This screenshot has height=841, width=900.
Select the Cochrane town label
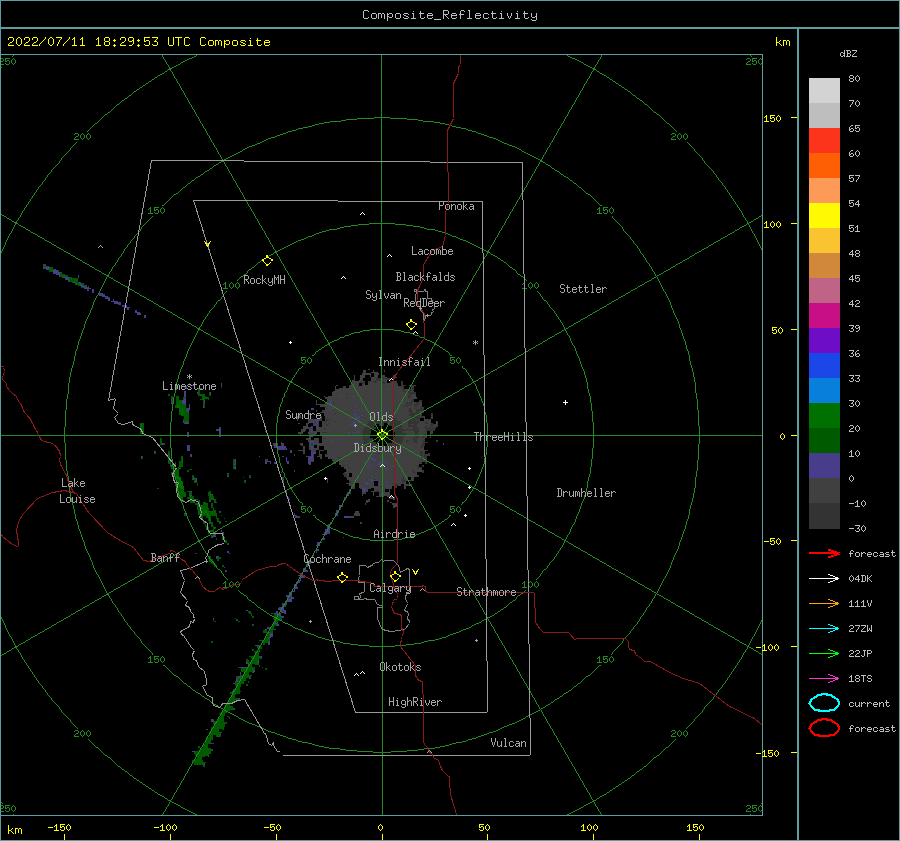[327, 559]
